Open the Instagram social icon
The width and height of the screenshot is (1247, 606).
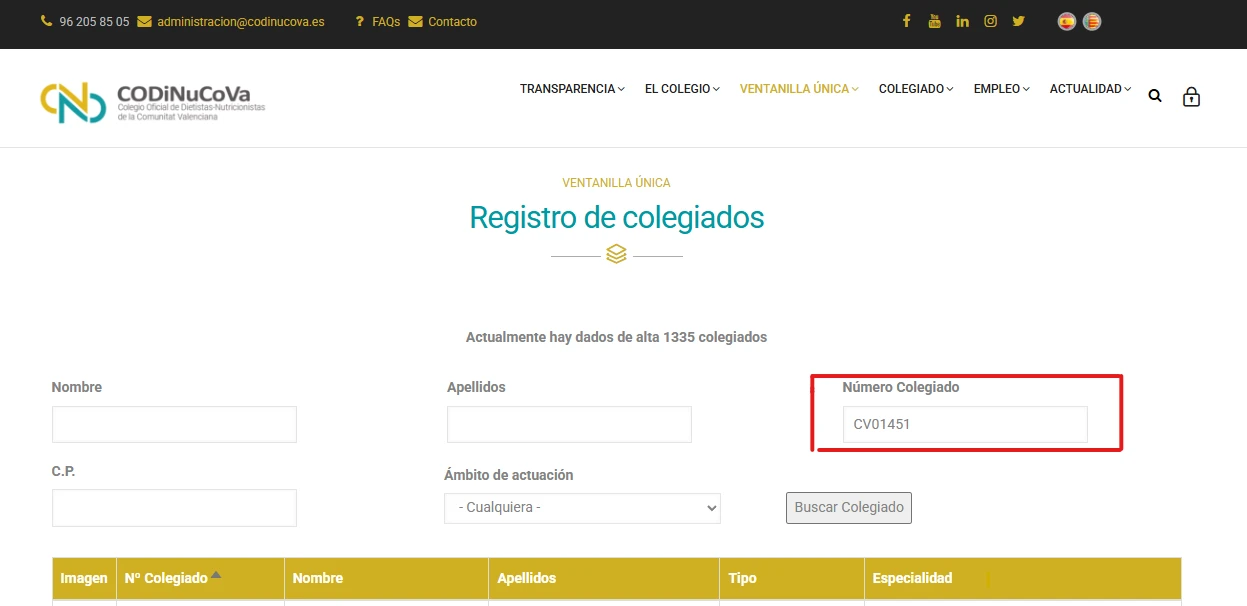pos(990,21)
